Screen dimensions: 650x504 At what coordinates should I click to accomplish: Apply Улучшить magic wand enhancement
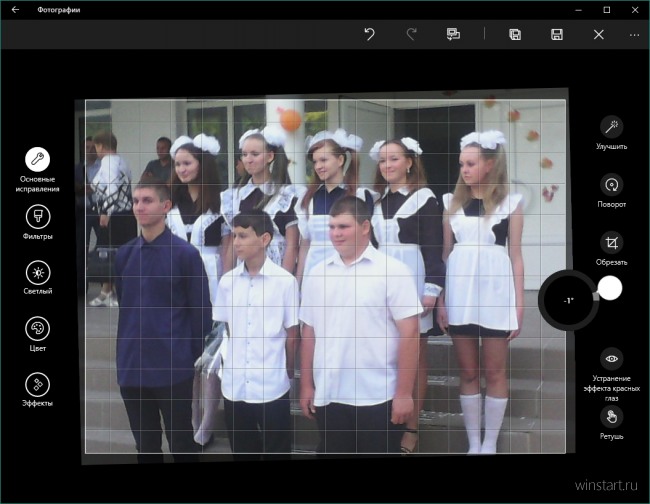[611, 127]
